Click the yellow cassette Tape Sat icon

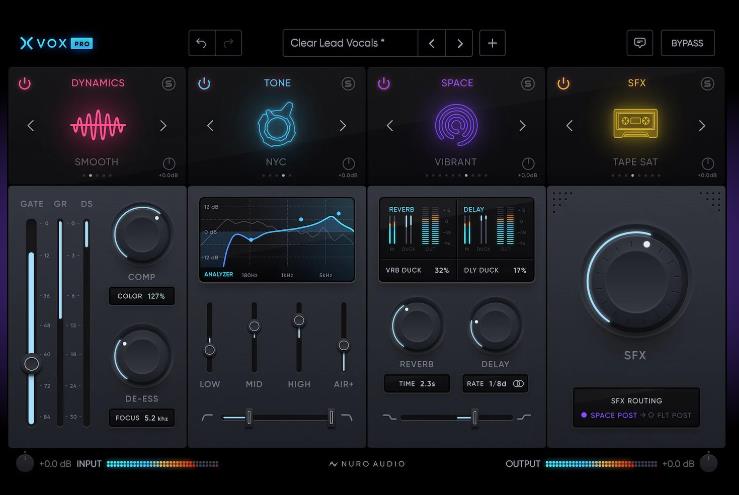[635, 125]
